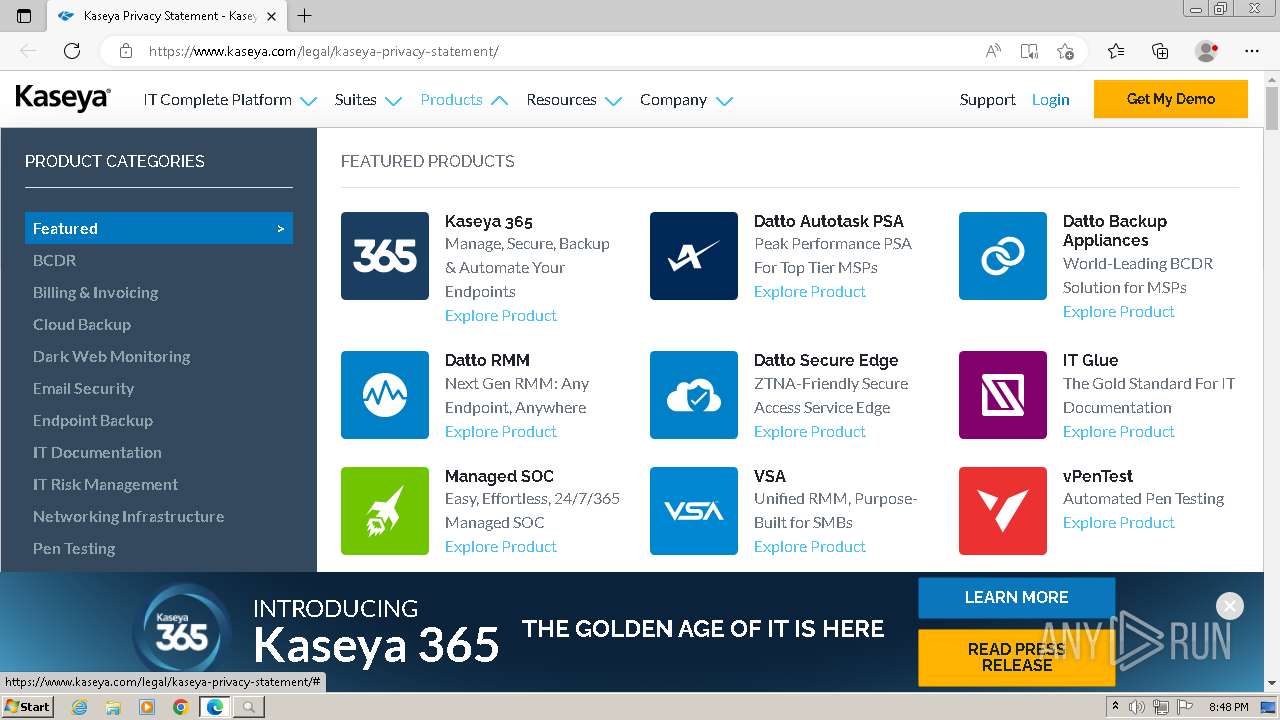
Task: Explore Product link under IT Glue
Action: click(x=1119, y=431)
